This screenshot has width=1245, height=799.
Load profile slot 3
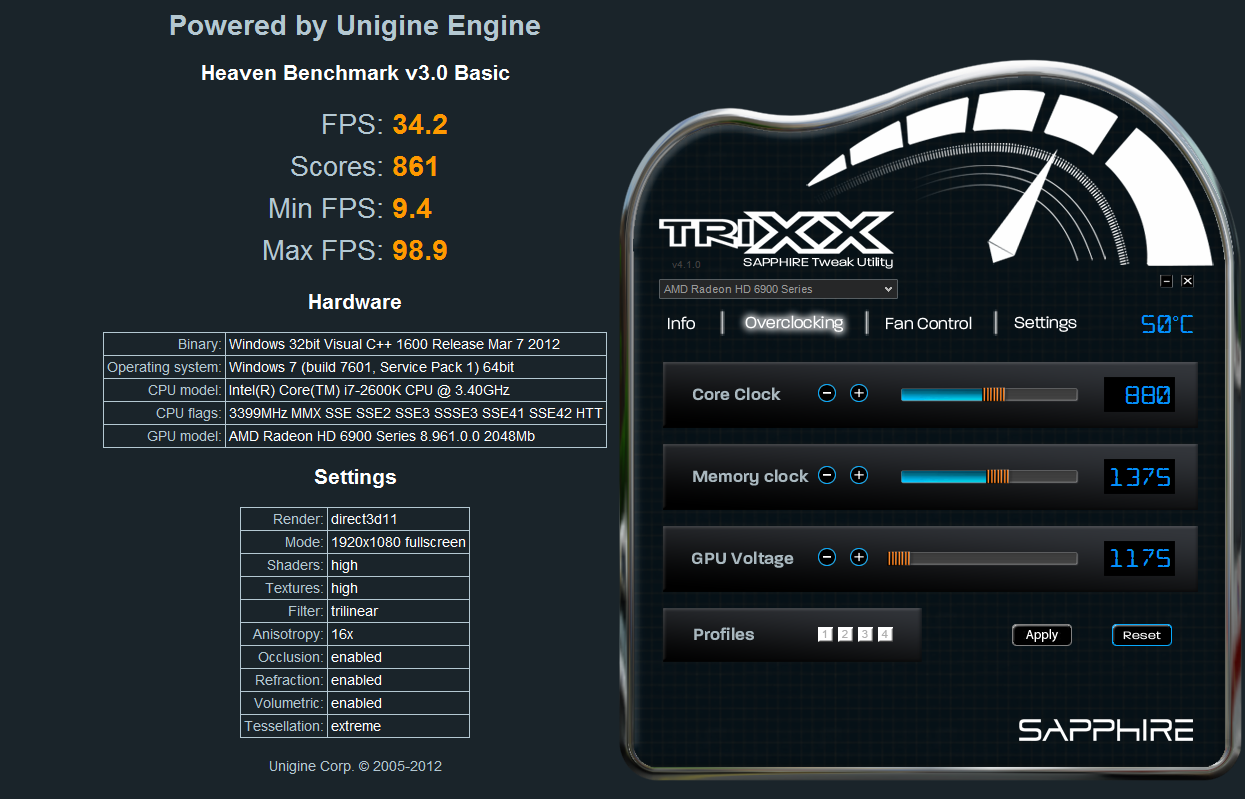[x=865, y=634]
